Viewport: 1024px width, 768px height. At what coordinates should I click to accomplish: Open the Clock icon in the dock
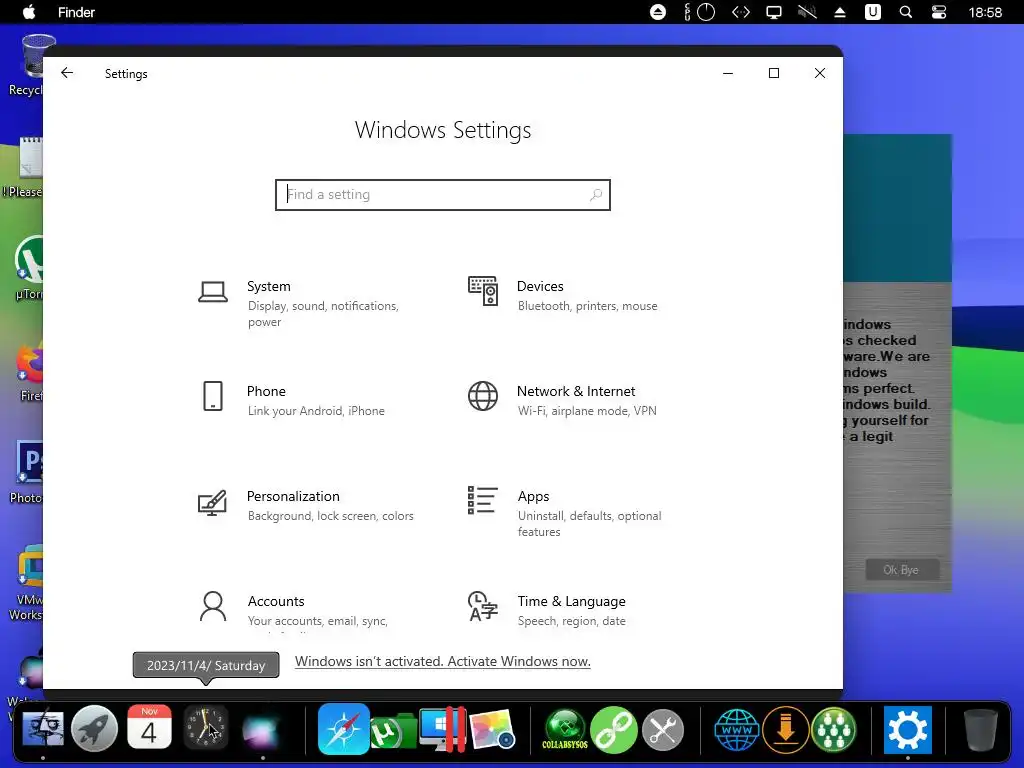point(205,727)
